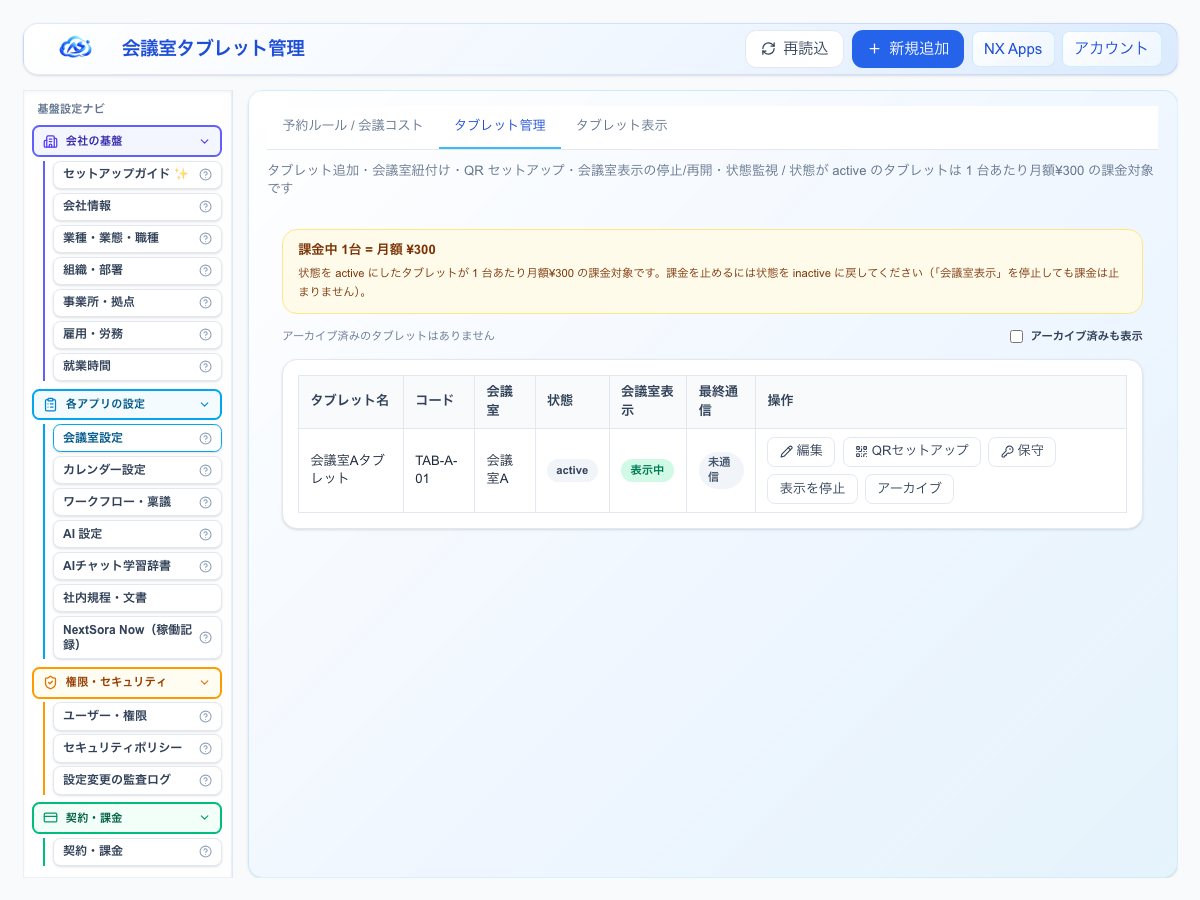This screenshot has height=900, width=1200.
Task: Open NX Apps button
Action: tap(1013, 49)
